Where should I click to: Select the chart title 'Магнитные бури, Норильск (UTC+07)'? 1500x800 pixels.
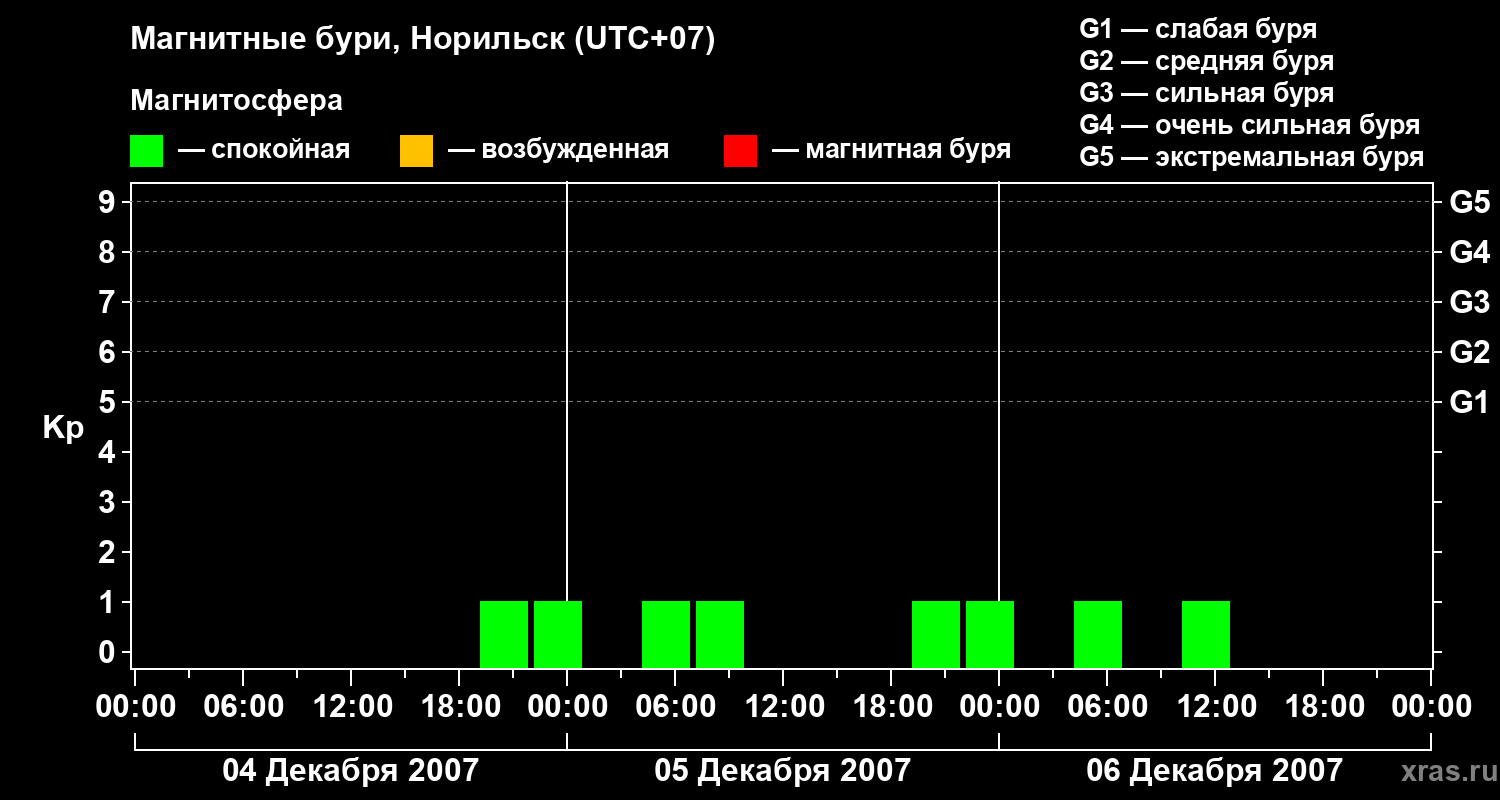[x=423, y=41]
